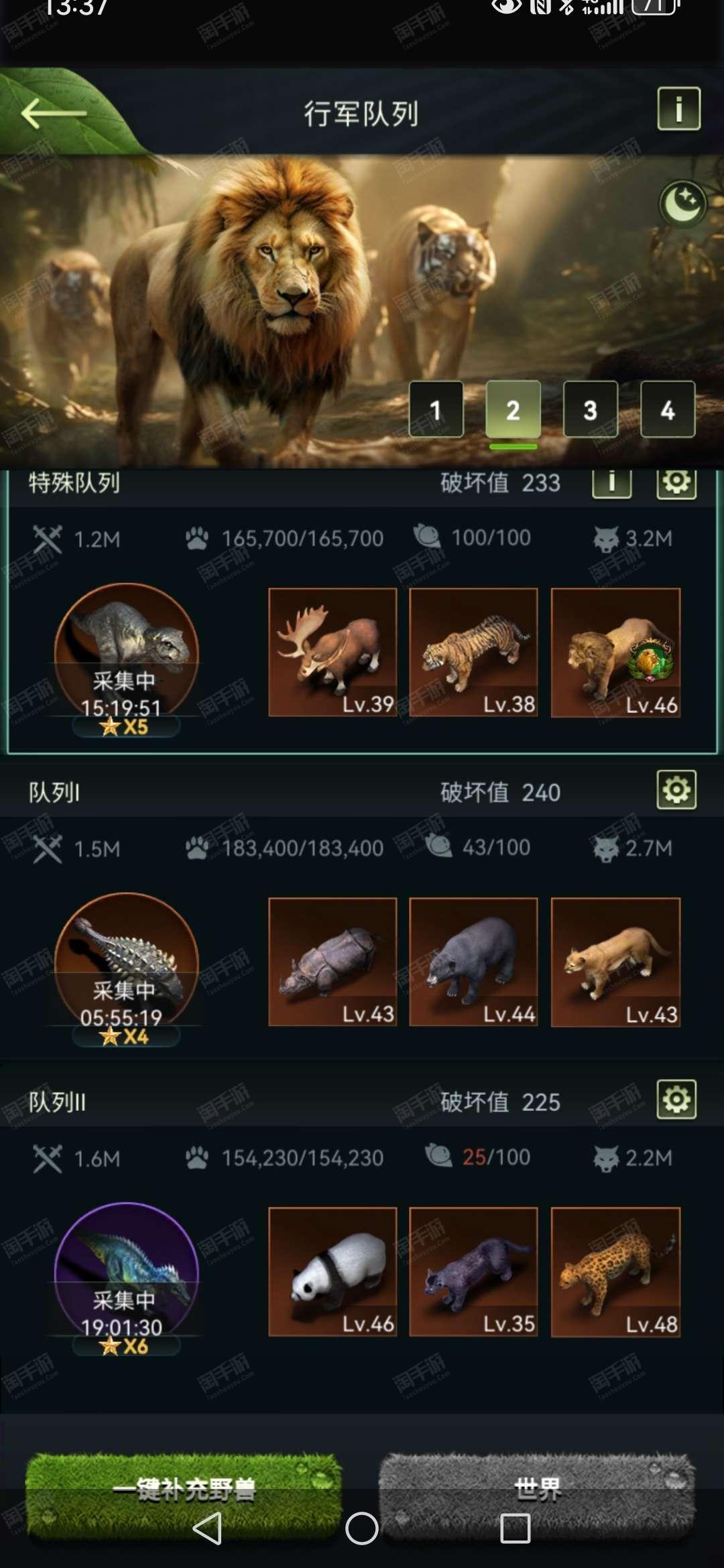Open 队列I ankylosaurus gathering leader portrait
Viewport: 724px width, 1568px height.
point(126,965)
